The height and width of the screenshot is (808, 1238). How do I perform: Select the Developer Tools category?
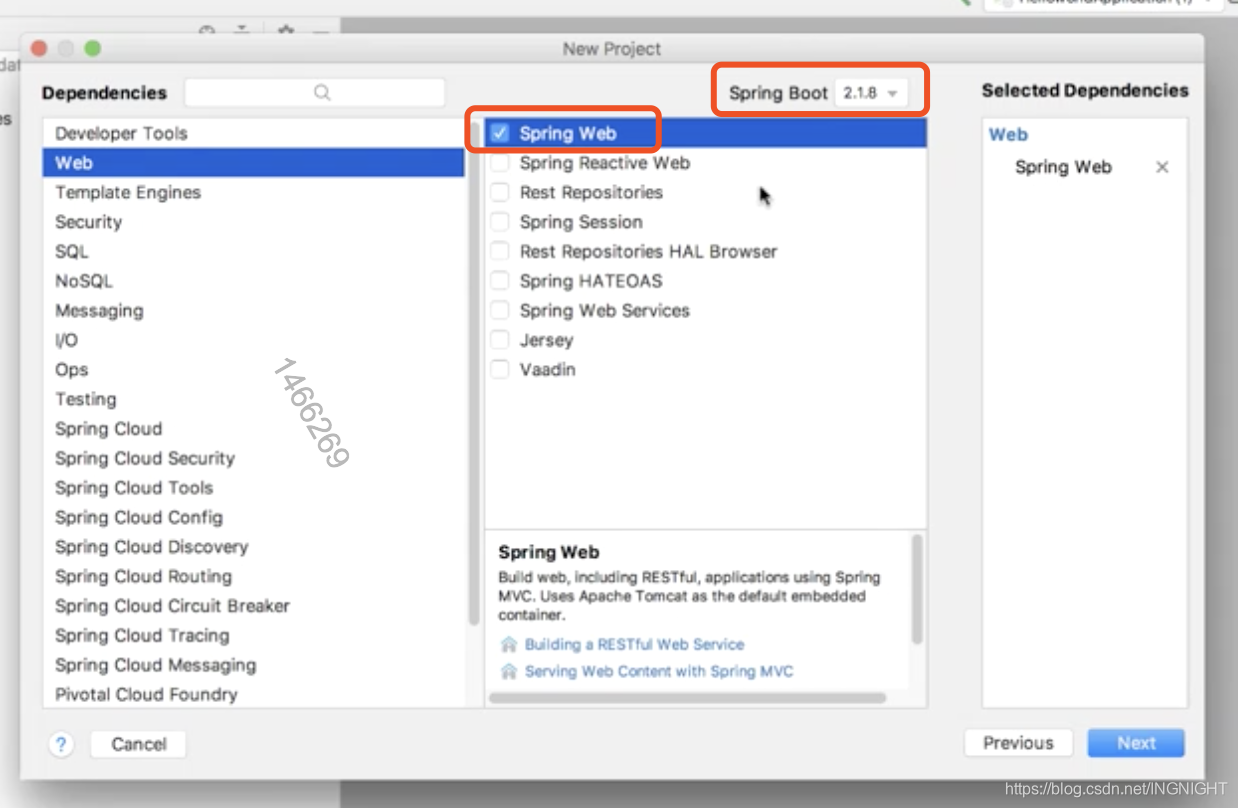coord(254,133)
